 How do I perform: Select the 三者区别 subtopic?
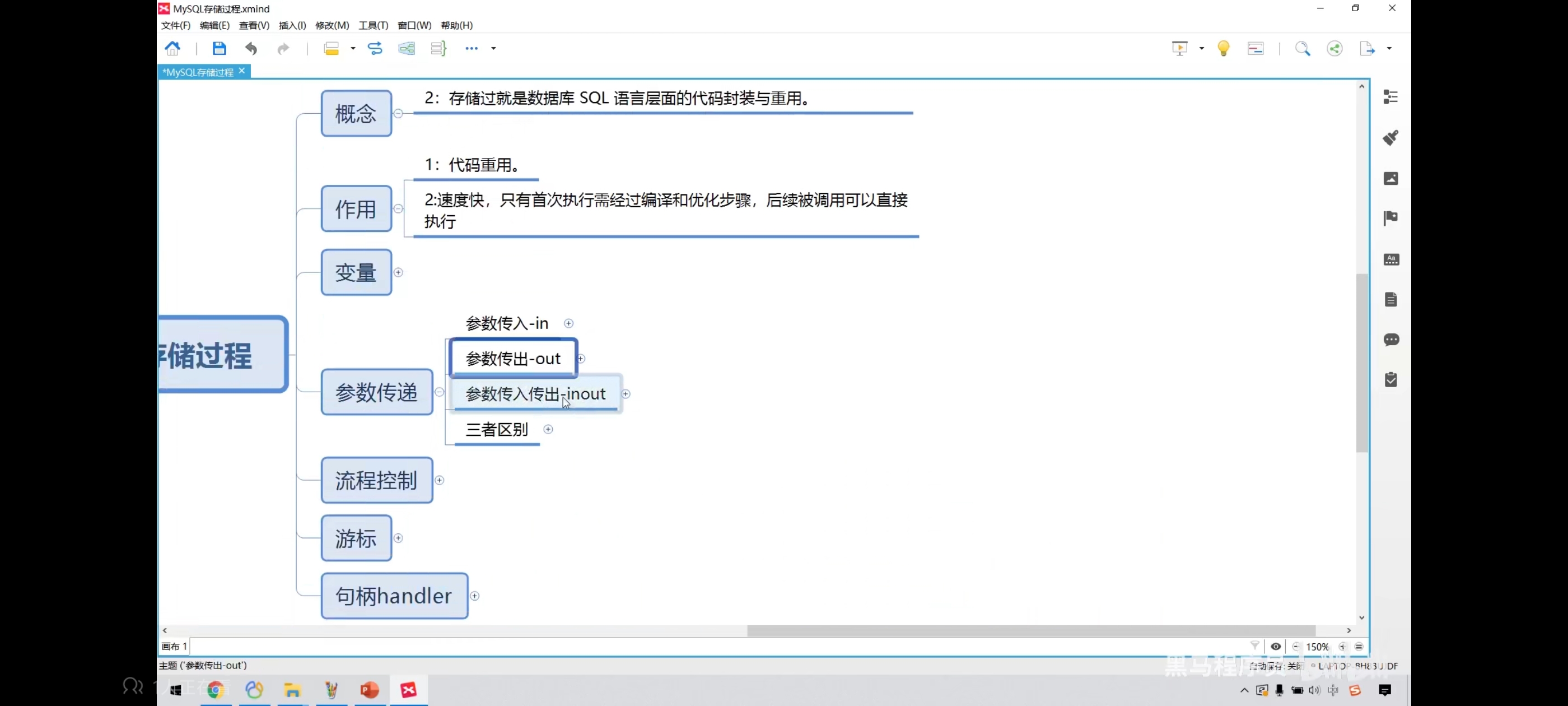[x=496, y=430]
